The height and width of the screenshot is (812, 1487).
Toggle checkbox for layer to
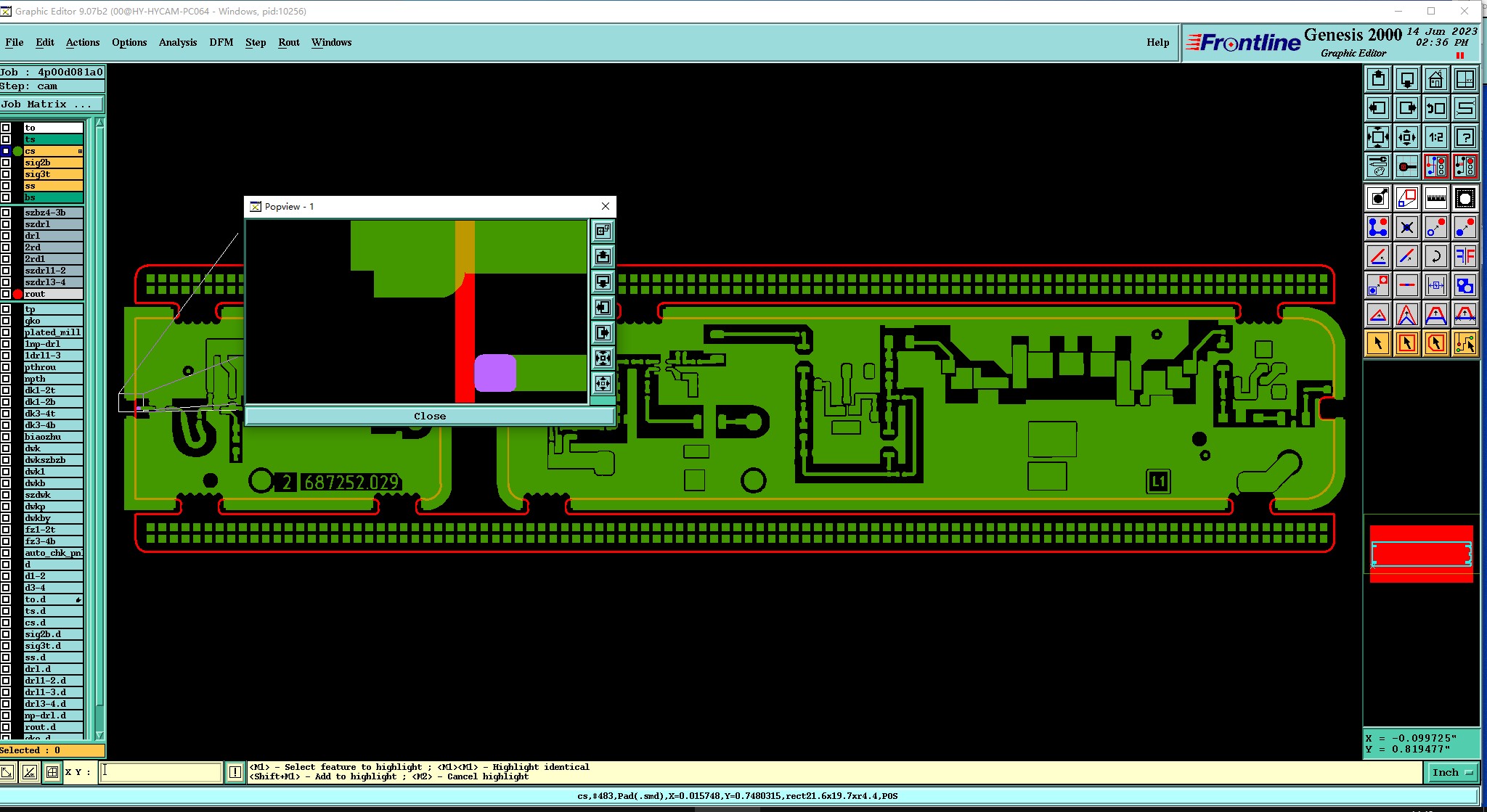(x=6, y=128)
